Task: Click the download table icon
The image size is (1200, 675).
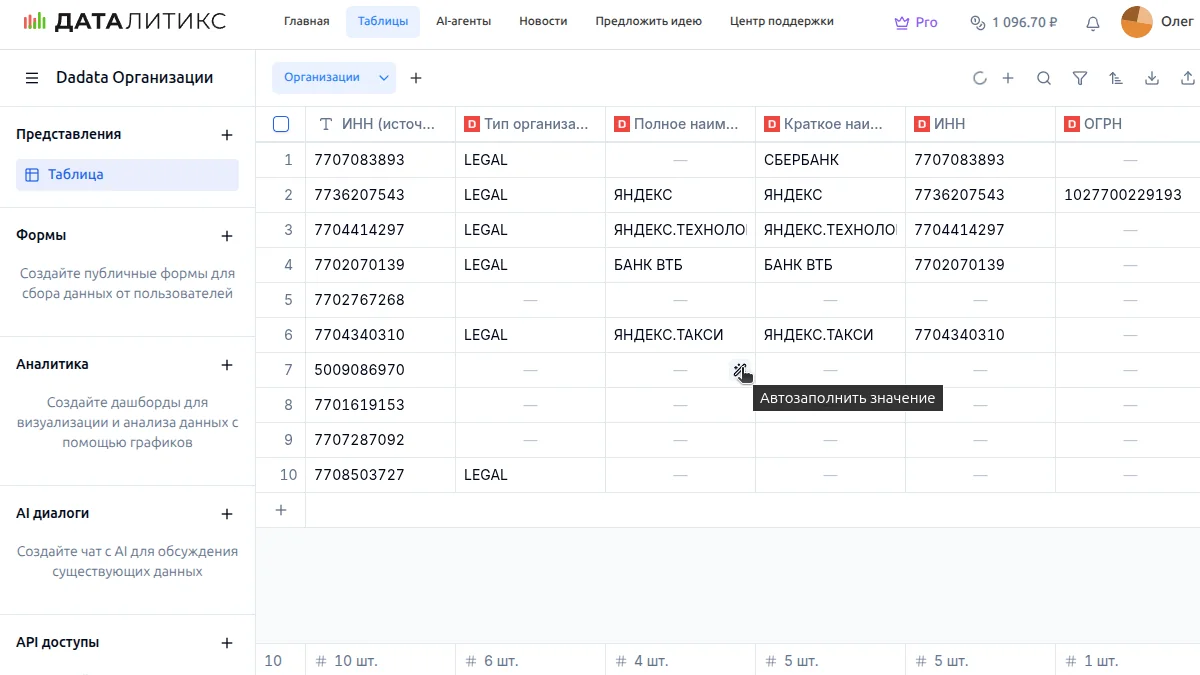Action: 1152,78
